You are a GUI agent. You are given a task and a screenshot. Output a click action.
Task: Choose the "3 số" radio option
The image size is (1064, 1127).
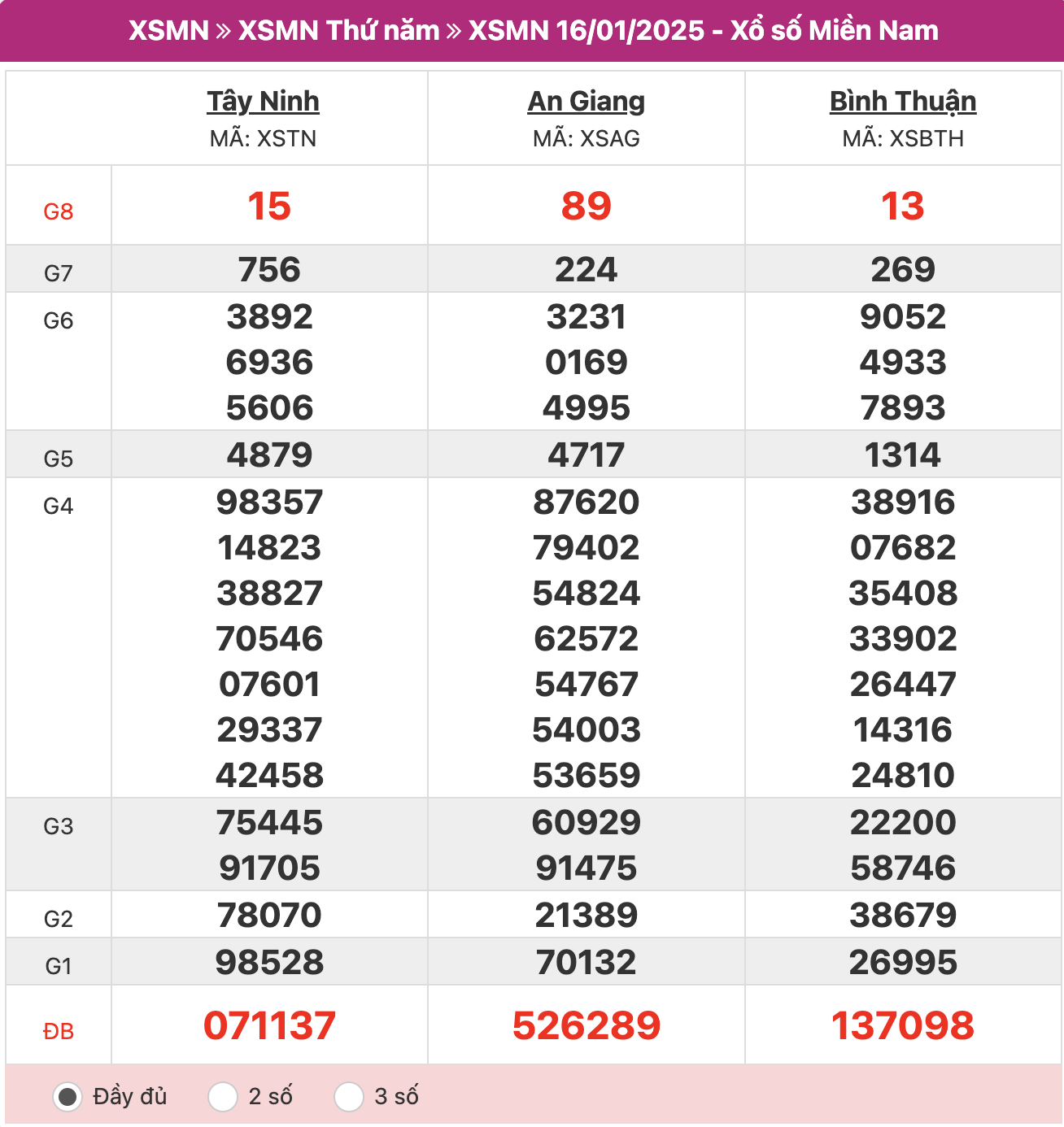click(349, 1096)
